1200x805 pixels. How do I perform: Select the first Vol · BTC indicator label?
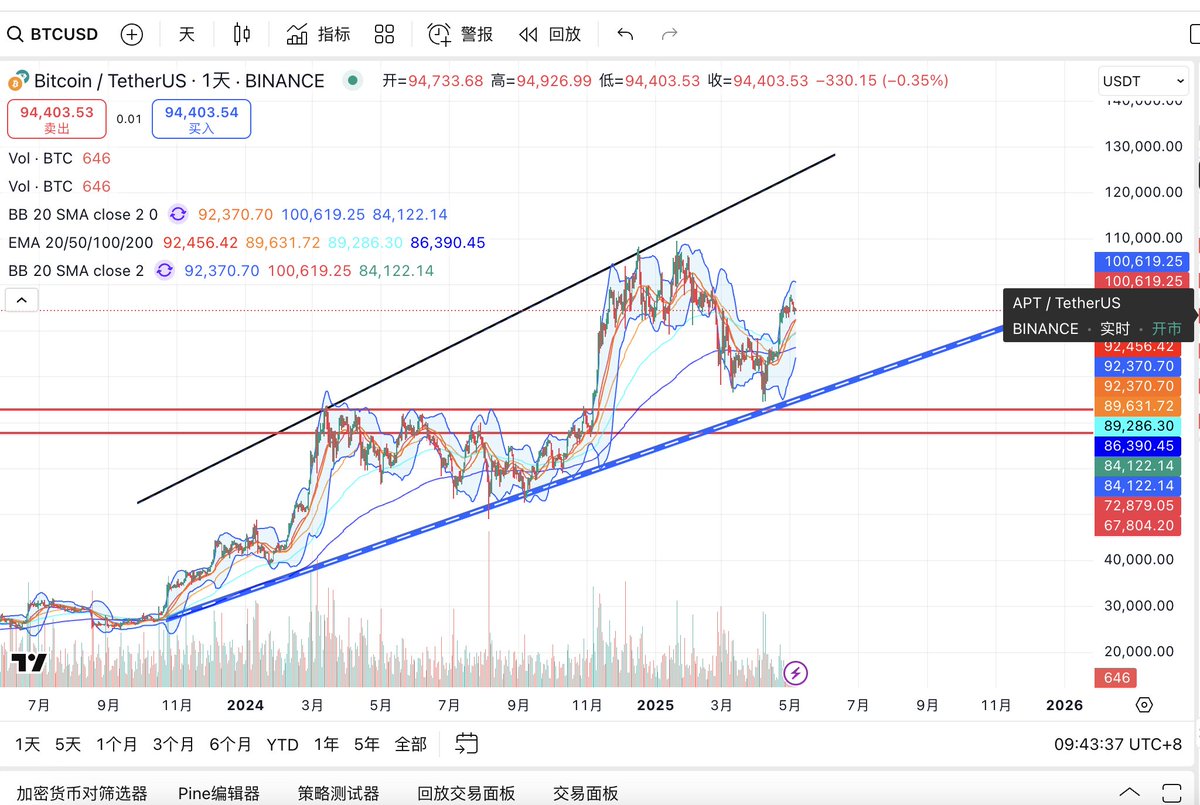tap(40, 158)
